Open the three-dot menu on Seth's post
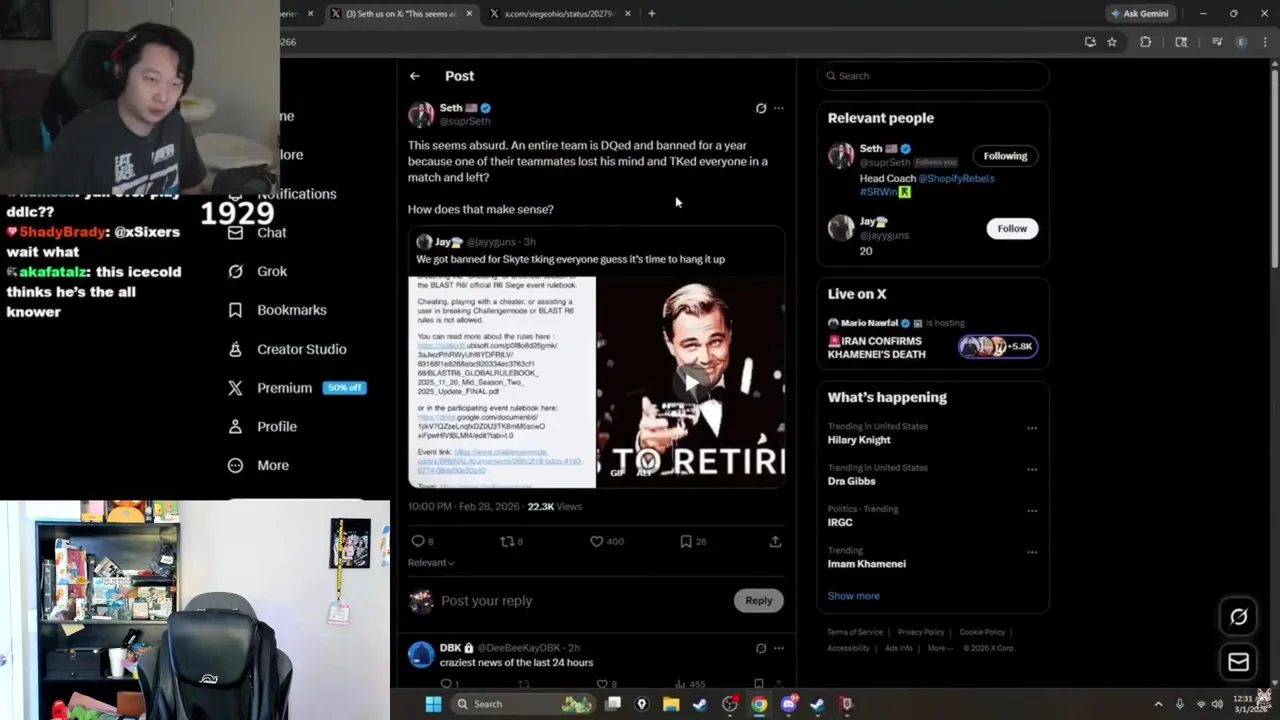The image size is (1280, 720). (x=779, y=108)
